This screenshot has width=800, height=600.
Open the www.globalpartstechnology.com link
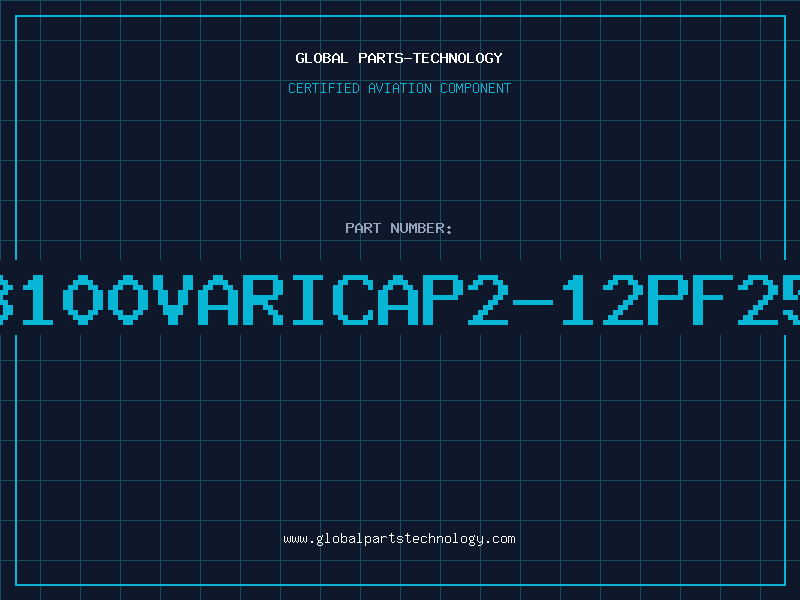(x=399, y=539)
